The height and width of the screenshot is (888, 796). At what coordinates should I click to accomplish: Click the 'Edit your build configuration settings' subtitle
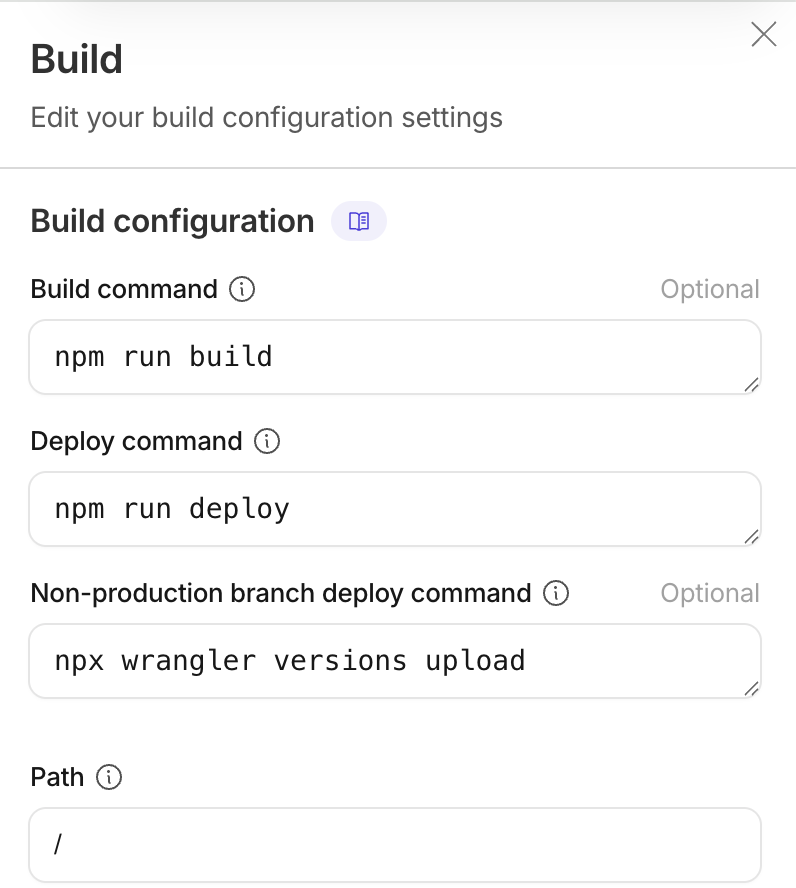267,118
